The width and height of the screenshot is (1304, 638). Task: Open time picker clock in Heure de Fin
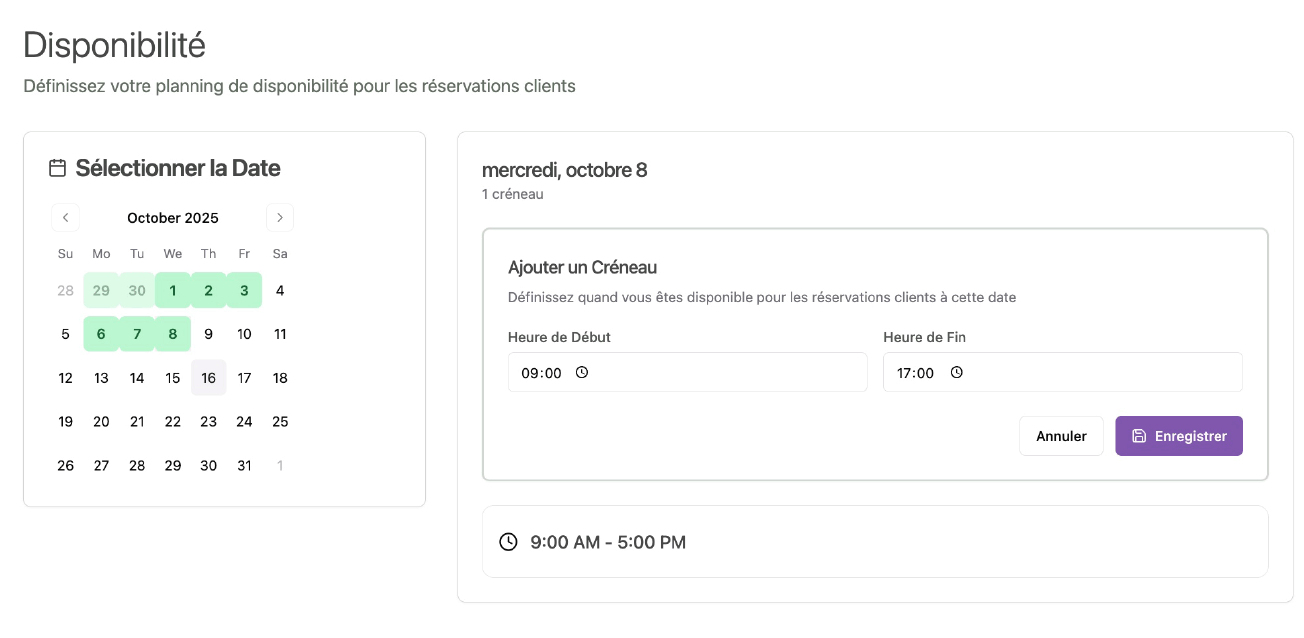[x=956, y=372]
